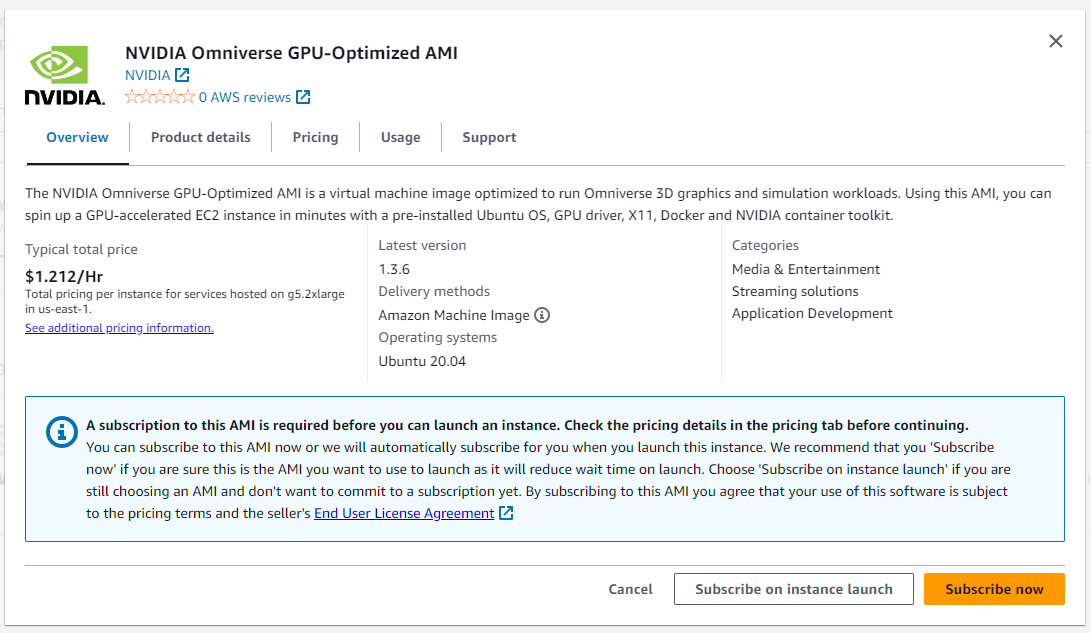Viewport: 1091px width, 633px height.
Task: Click external link icon after End User License Agreement
Action: [507, 513]
